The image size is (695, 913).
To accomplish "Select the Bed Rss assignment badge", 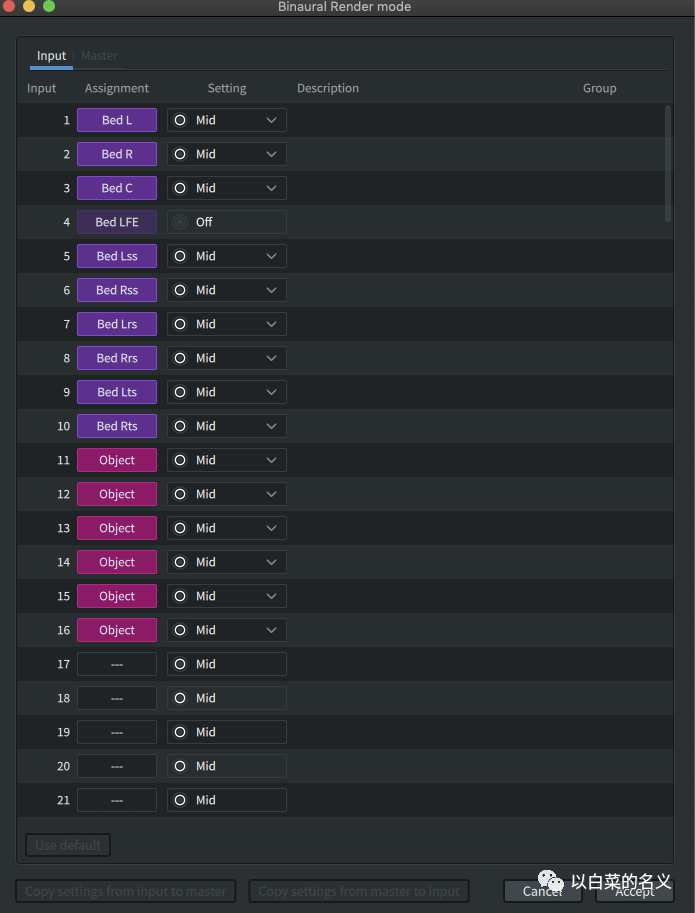I will coord(117,290).
